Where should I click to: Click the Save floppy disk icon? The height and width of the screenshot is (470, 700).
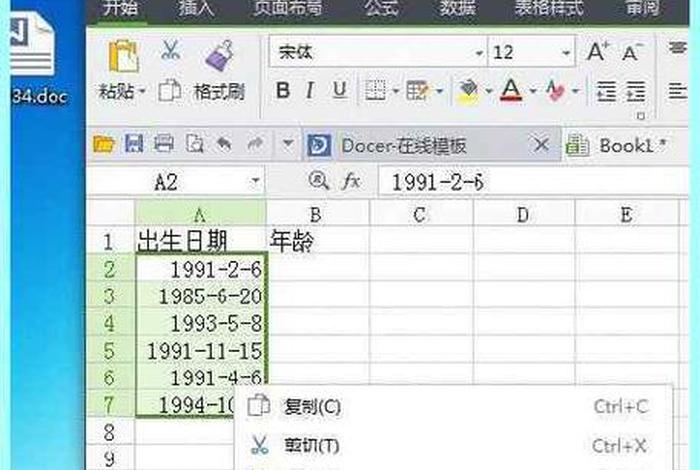tap(134, 145)
